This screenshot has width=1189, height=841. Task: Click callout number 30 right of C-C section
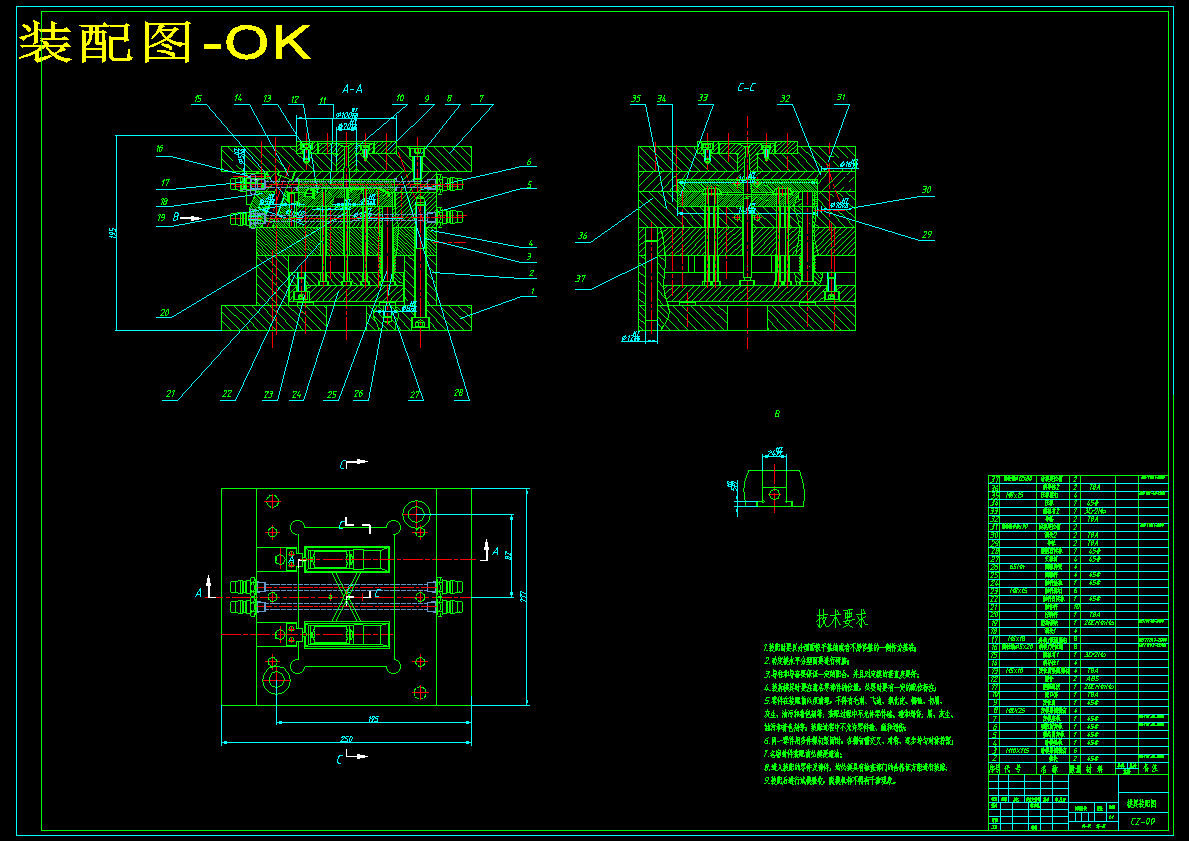pos(927,190)
